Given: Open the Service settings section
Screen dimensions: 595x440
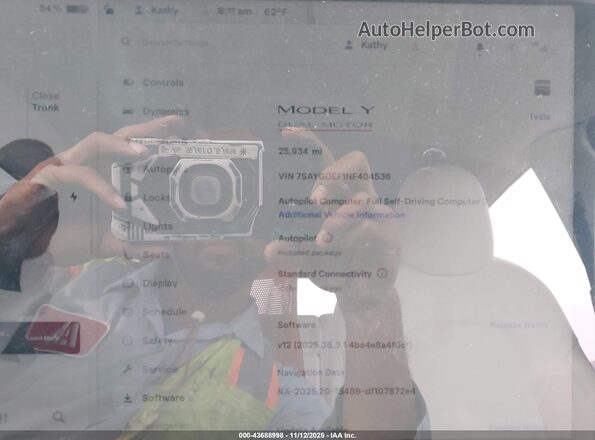Looking at the screenshot, I should click(150, 369).
